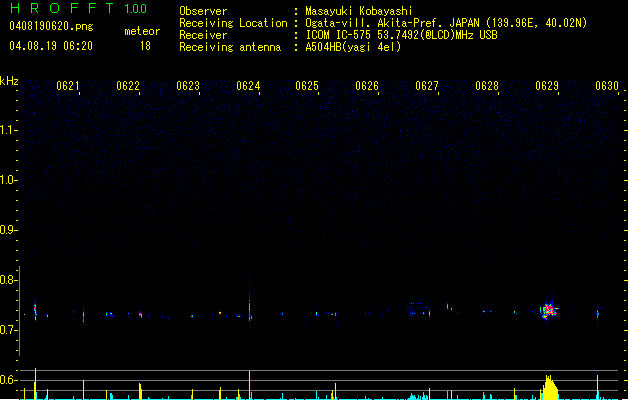Click the kHz axis unit label
The width and height of the screenshot is (629, 400).
pos(9,81)
